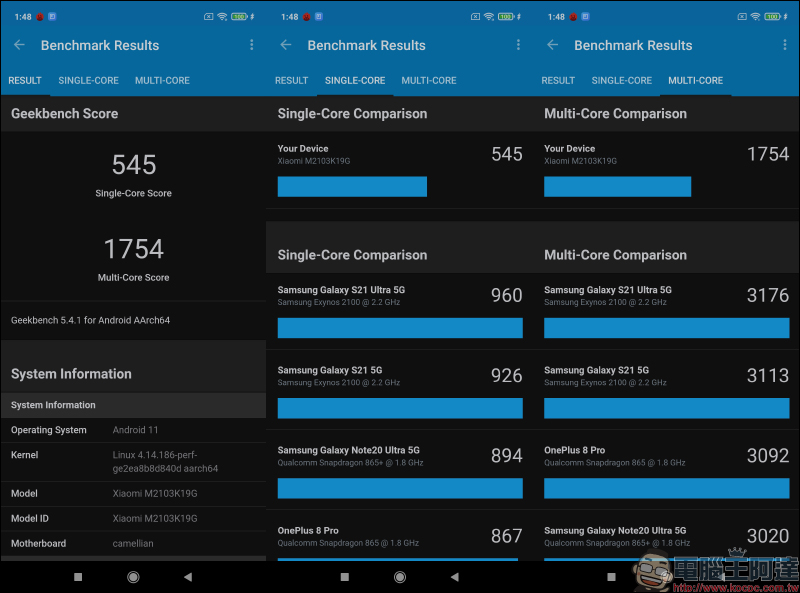
Task: Tap the recent apps square in right nav bar
Action: [x=611, y=577]
